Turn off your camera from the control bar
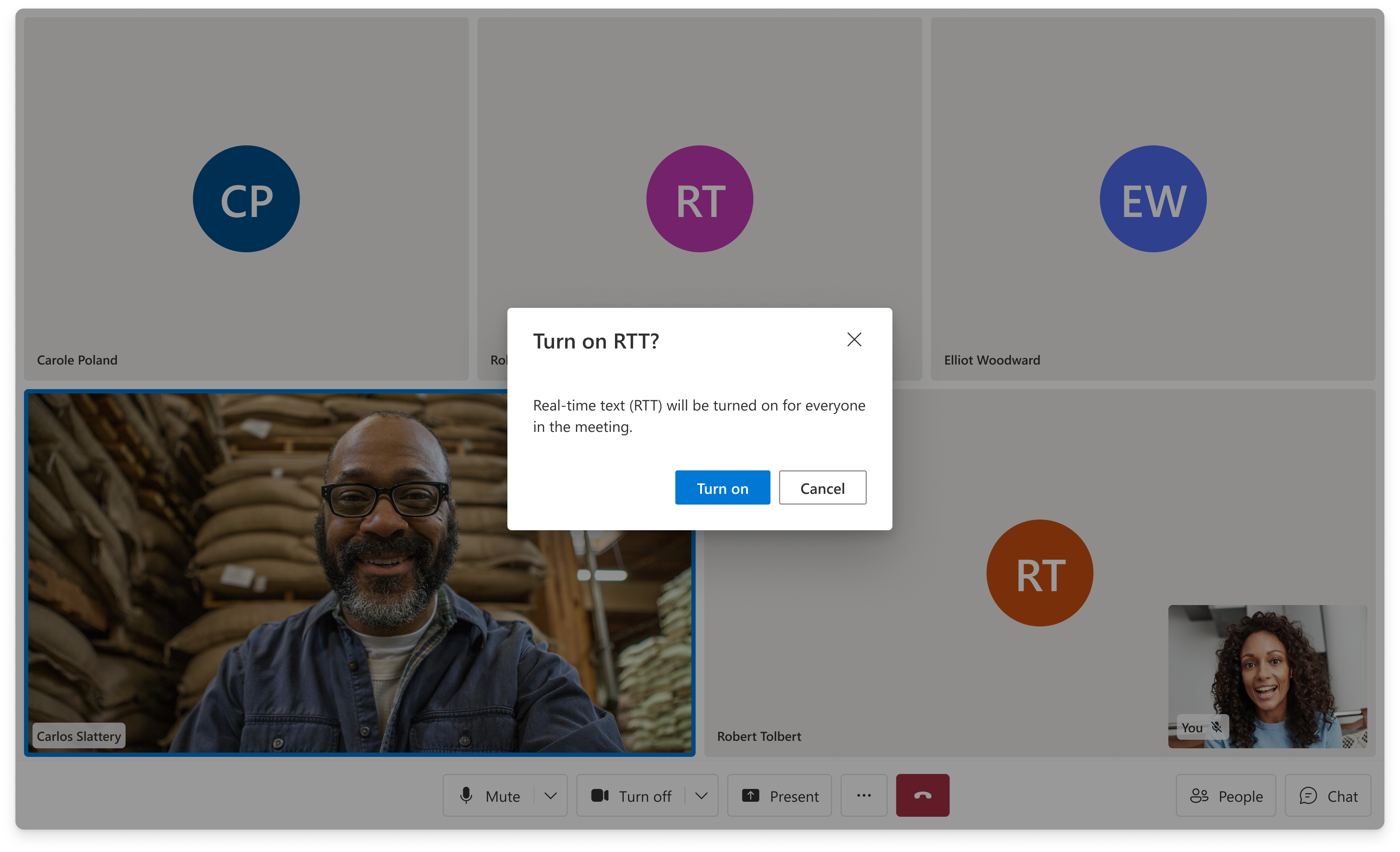1400x852 pixels. 644,796
